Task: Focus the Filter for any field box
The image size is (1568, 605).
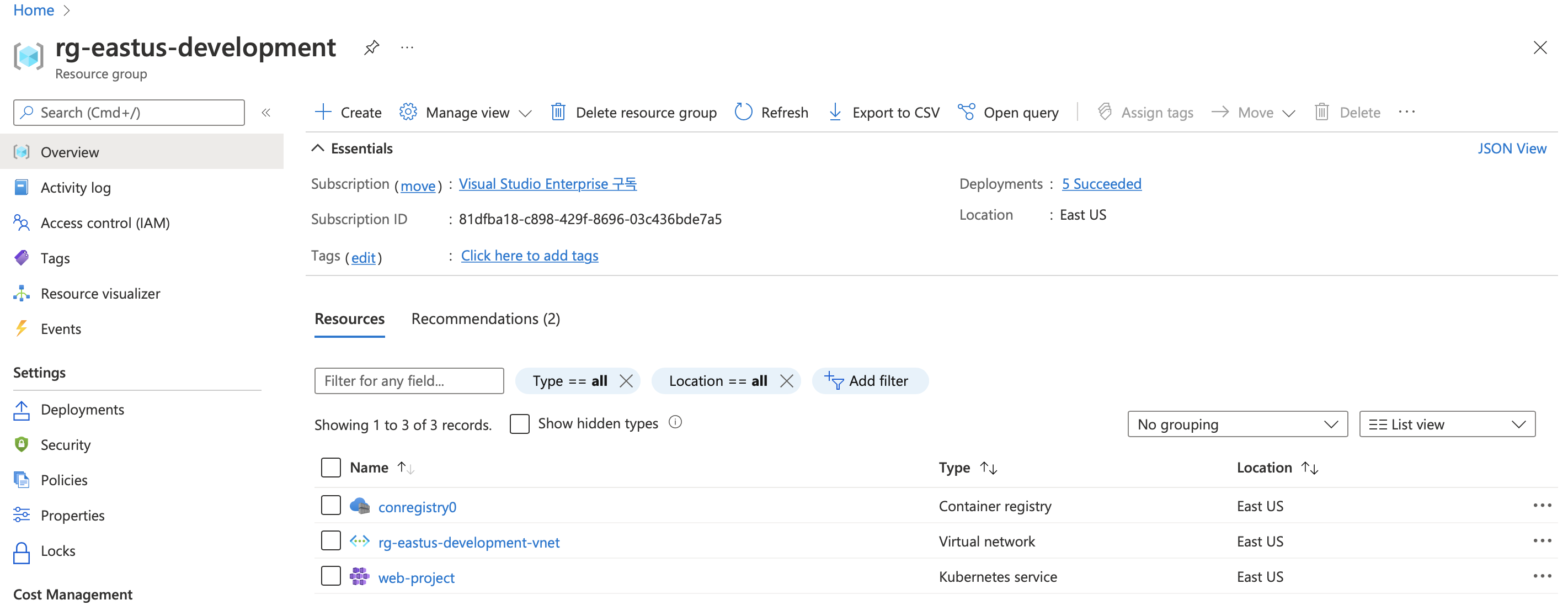Action: [408, 381]
